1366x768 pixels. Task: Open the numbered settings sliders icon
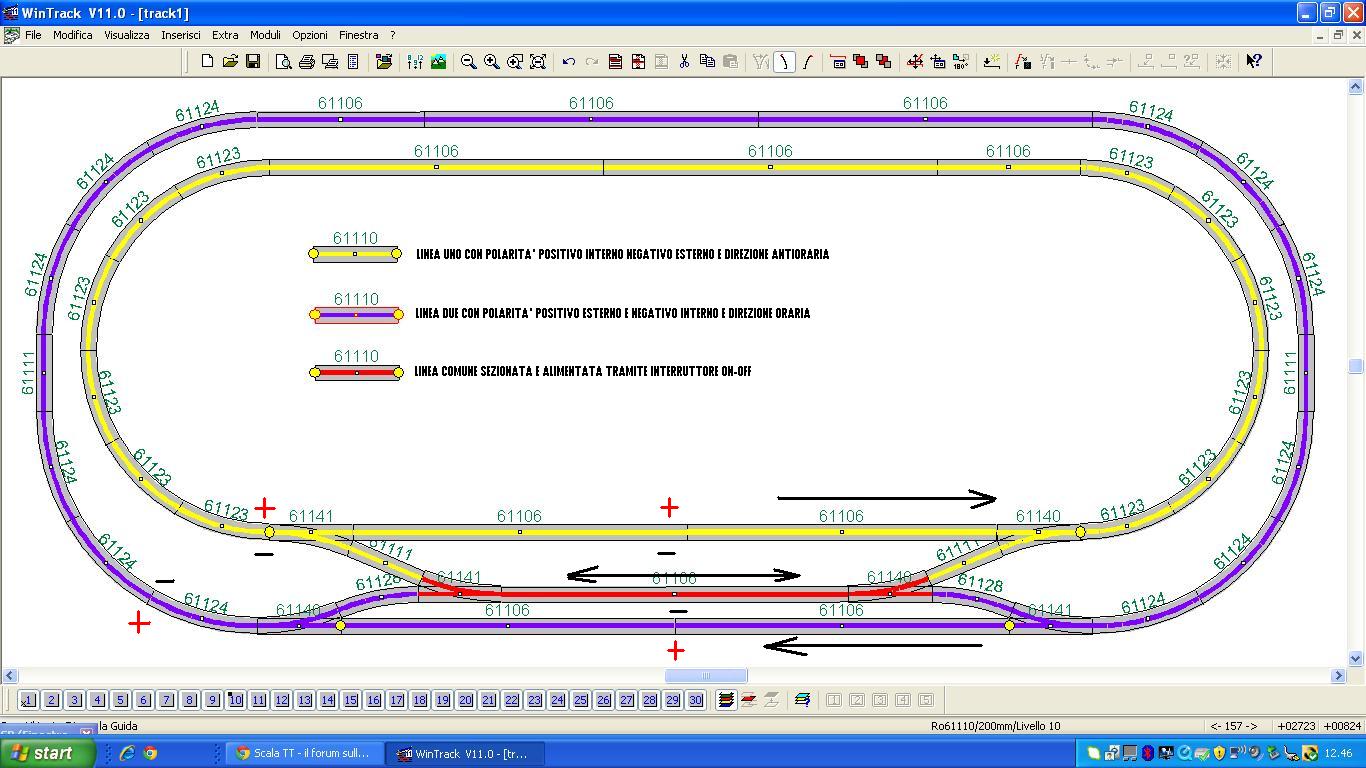pos(415,61)
